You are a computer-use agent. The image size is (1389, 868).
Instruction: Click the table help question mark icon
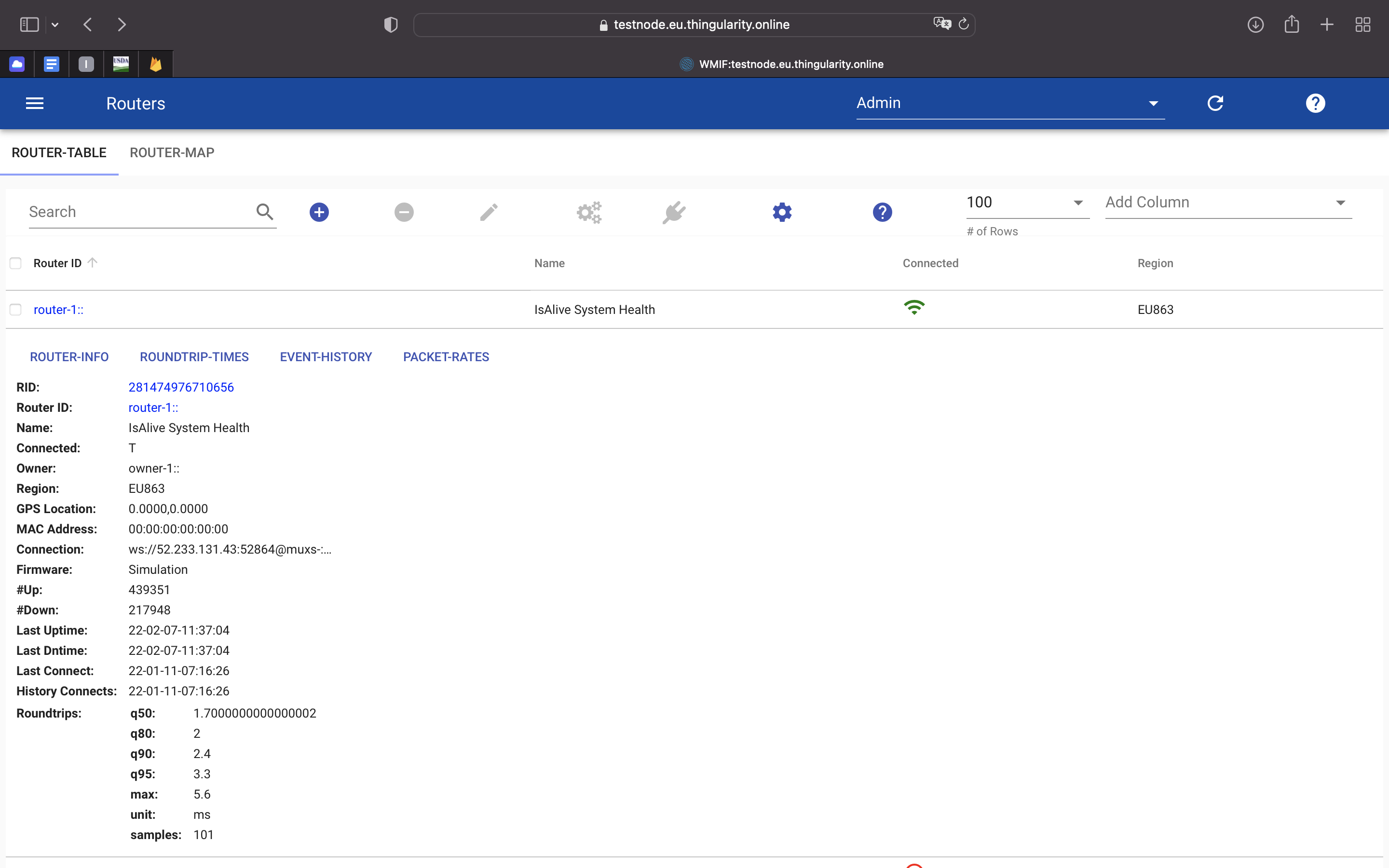(882, 212)
